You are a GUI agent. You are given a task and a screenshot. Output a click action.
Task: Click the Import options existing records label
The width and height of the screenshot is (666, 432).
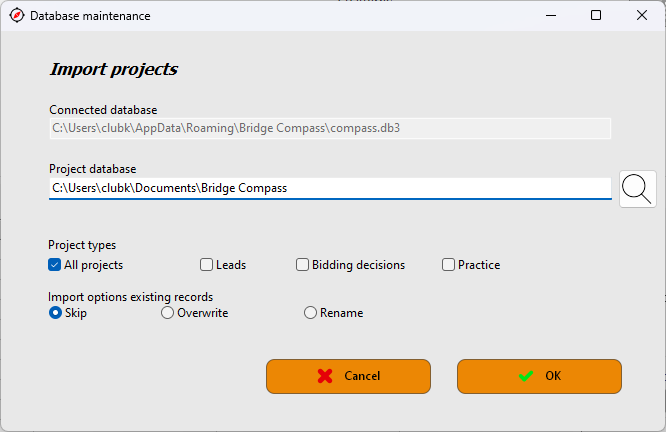[x=130, y=296]
